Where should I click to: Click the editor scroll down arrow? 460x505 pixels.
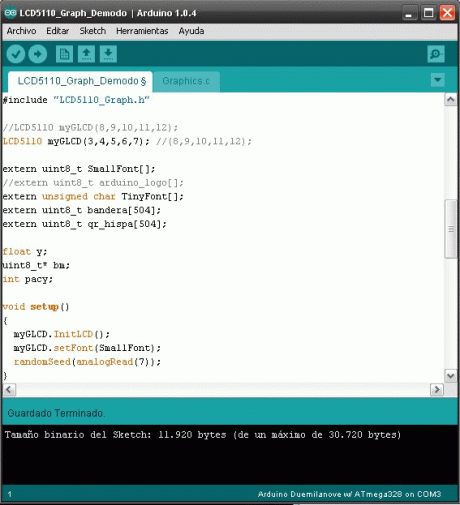451,376
